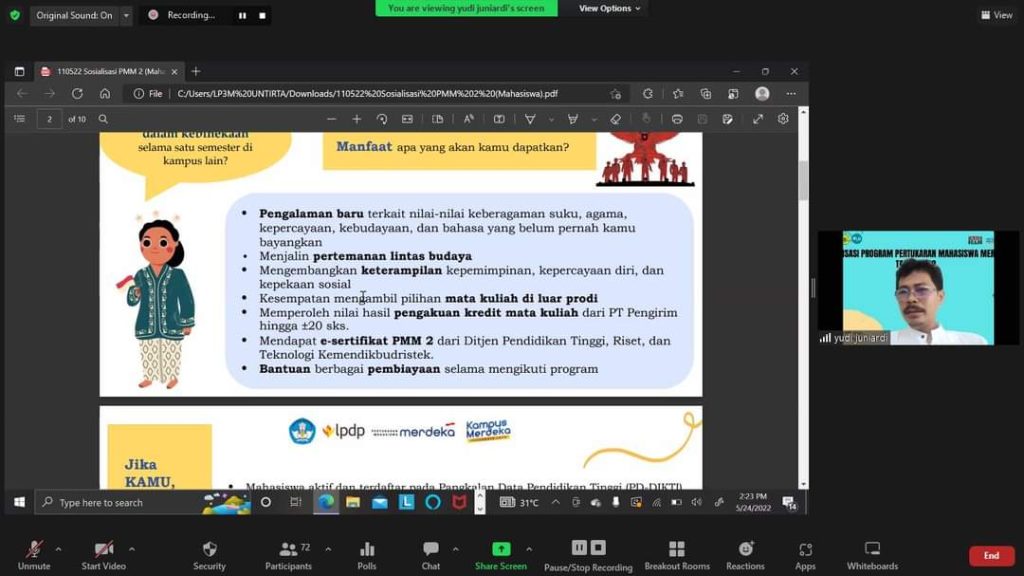
Task: Print the PDF
Action: [677, 119]
